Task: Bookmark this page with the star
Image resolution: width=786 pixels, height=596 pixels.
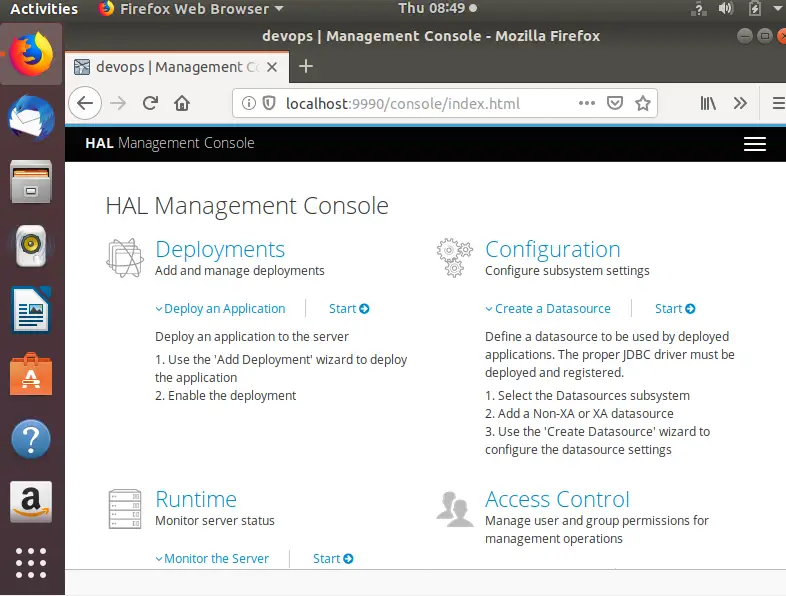Action: click(643, 103)
